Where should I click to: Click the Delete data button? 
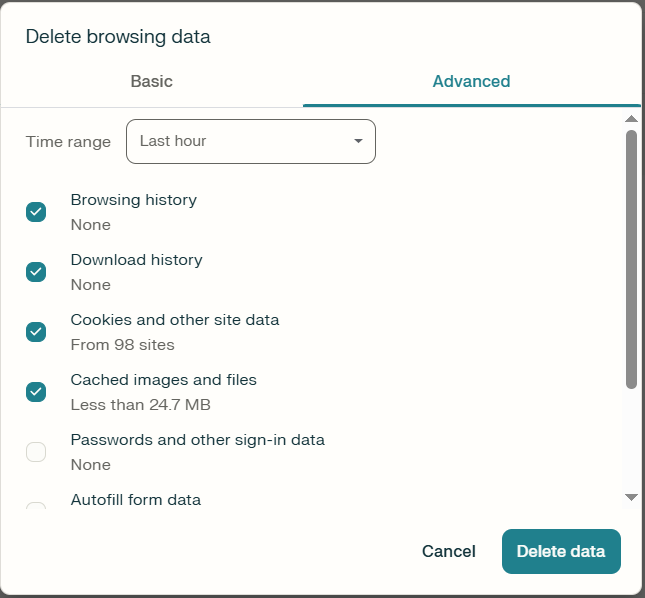[561, 551]
